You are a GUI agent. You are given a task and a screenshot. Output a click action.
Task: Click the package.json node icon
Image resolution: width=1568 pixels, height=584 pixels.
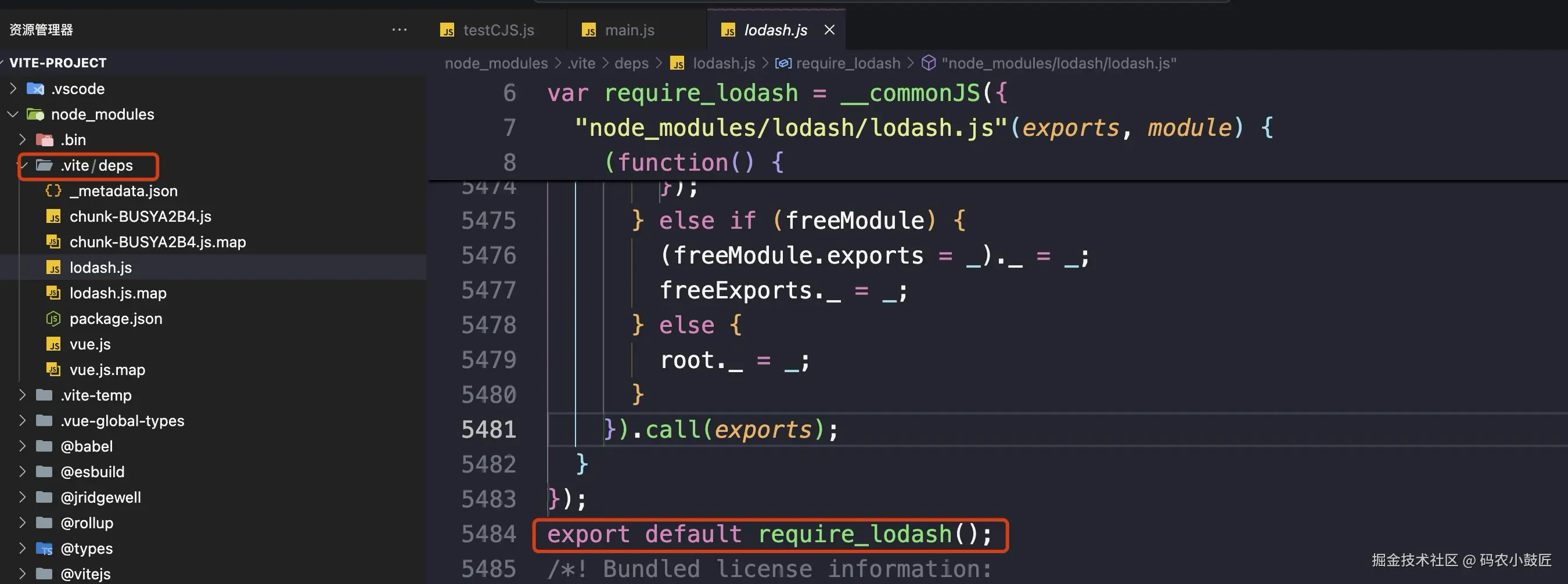pyautogui.click(x=53, y=319)
